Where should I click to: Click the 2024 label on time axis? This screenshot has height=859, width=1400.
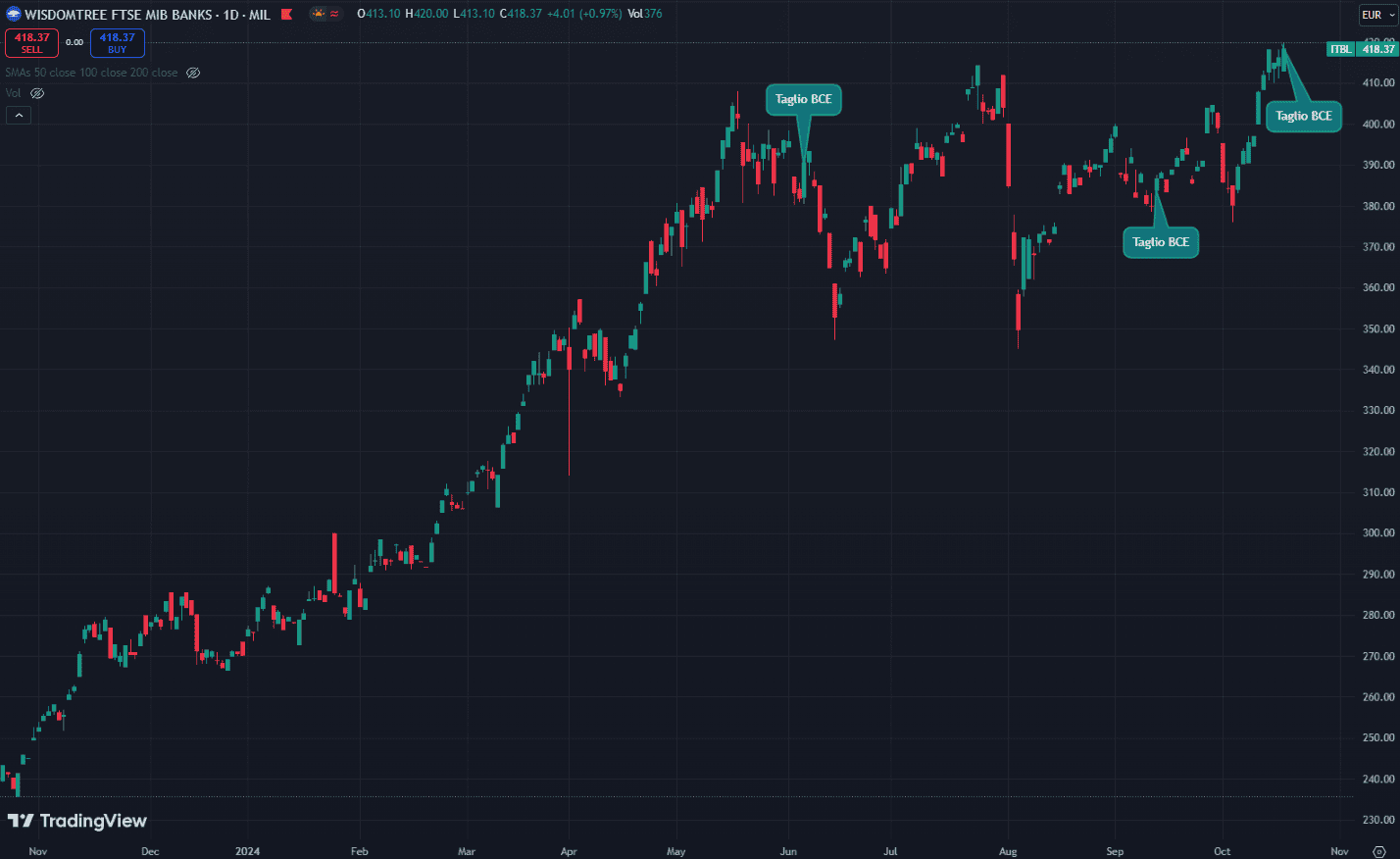click(247, 851)
